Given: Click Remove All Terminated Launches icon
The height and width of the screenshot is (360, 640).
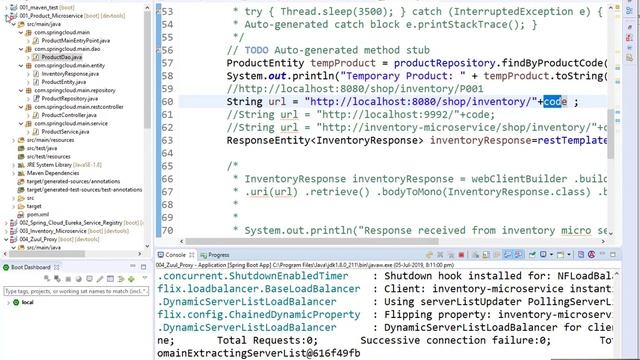Looking at the screenshot, I should [x=451, y=255].
